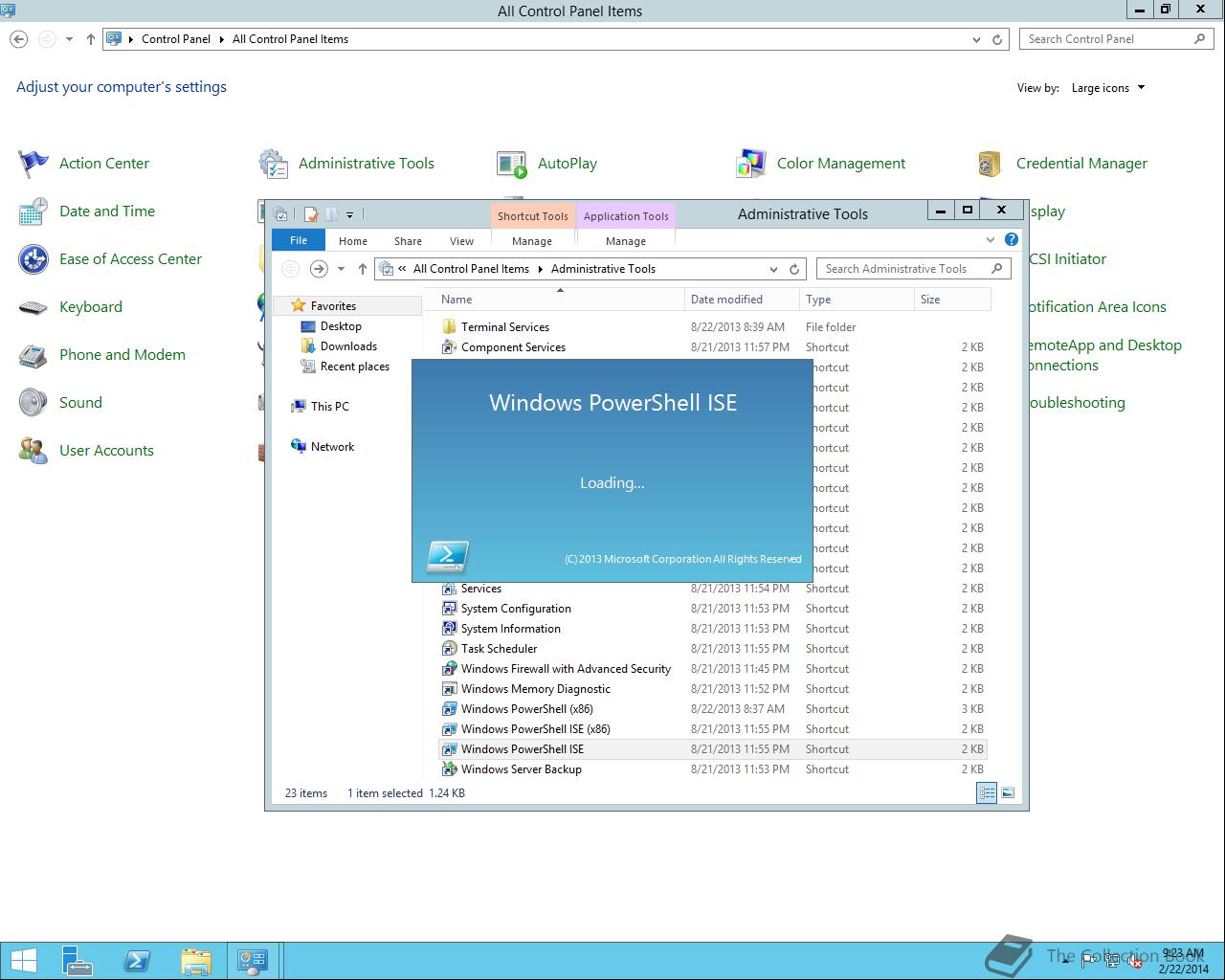Click the Start button on taskbar
This screenshot has width=1225, height=980.
click(x=23, y=961)
